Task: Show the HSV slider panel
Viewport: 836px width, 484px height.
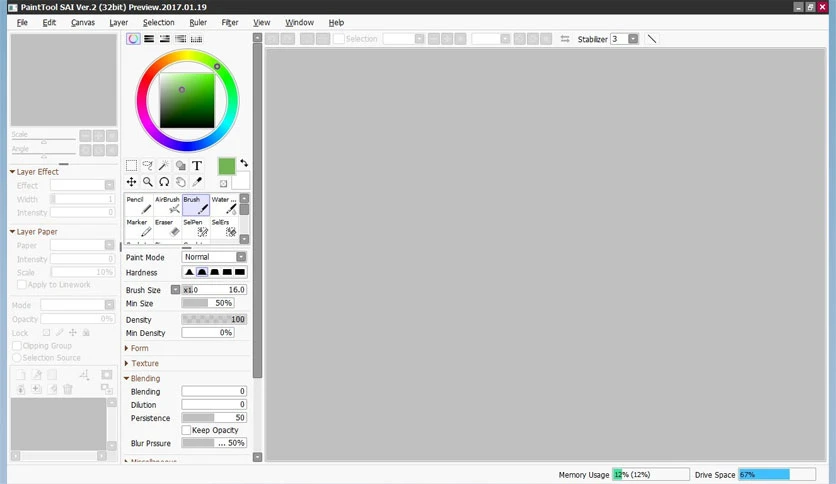Action: [165, 39]
